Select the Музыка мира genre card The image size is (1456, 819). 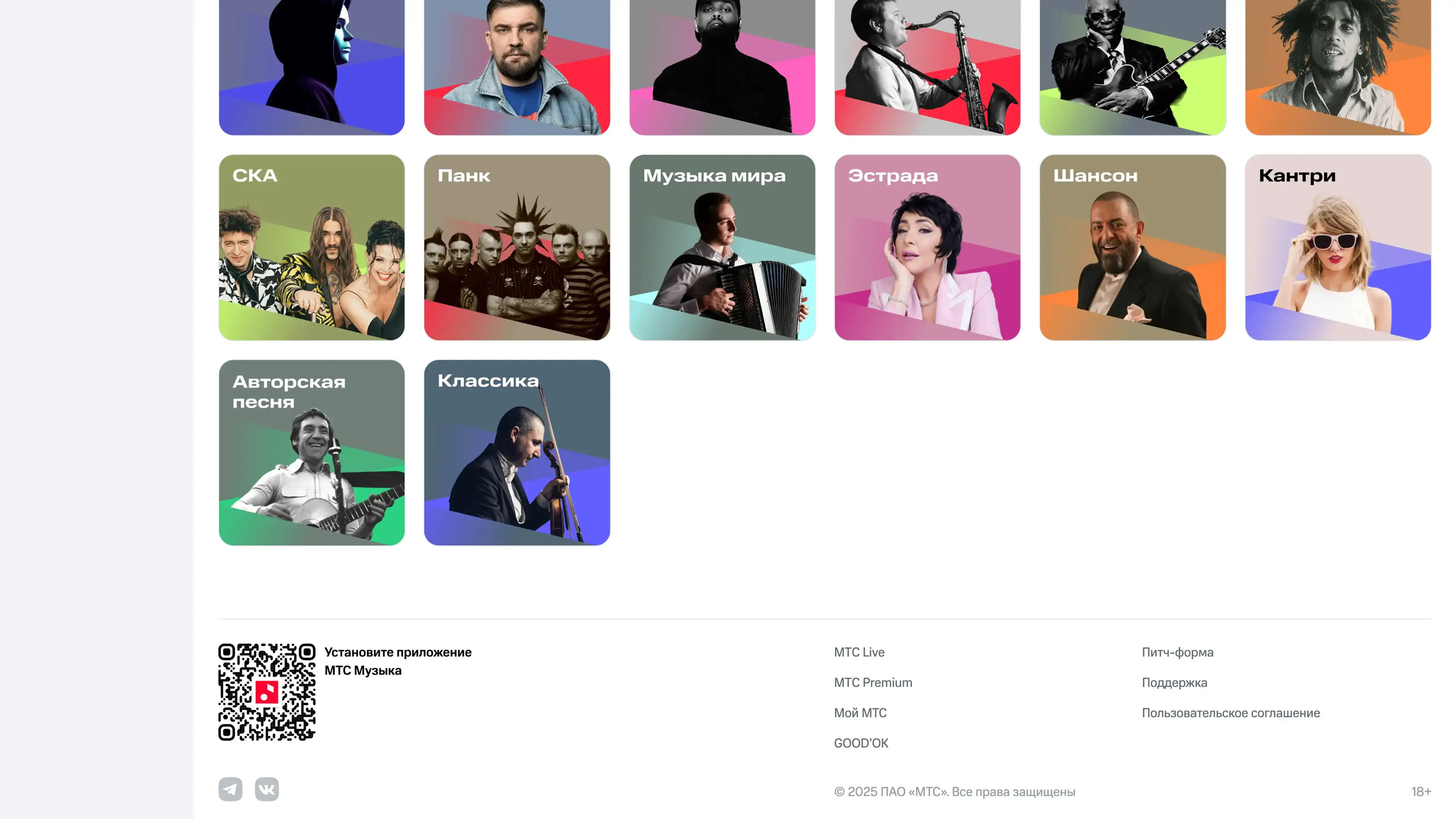pyautogui.click(x=722, y=248)
